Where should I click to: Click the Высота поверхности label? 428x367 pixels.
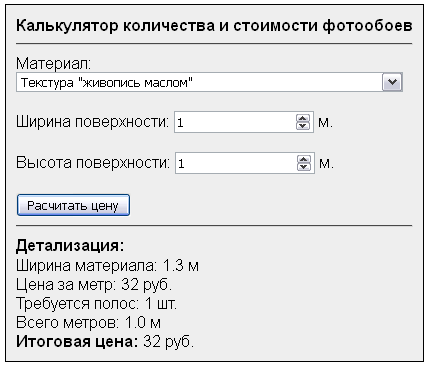tap(93, 163)
